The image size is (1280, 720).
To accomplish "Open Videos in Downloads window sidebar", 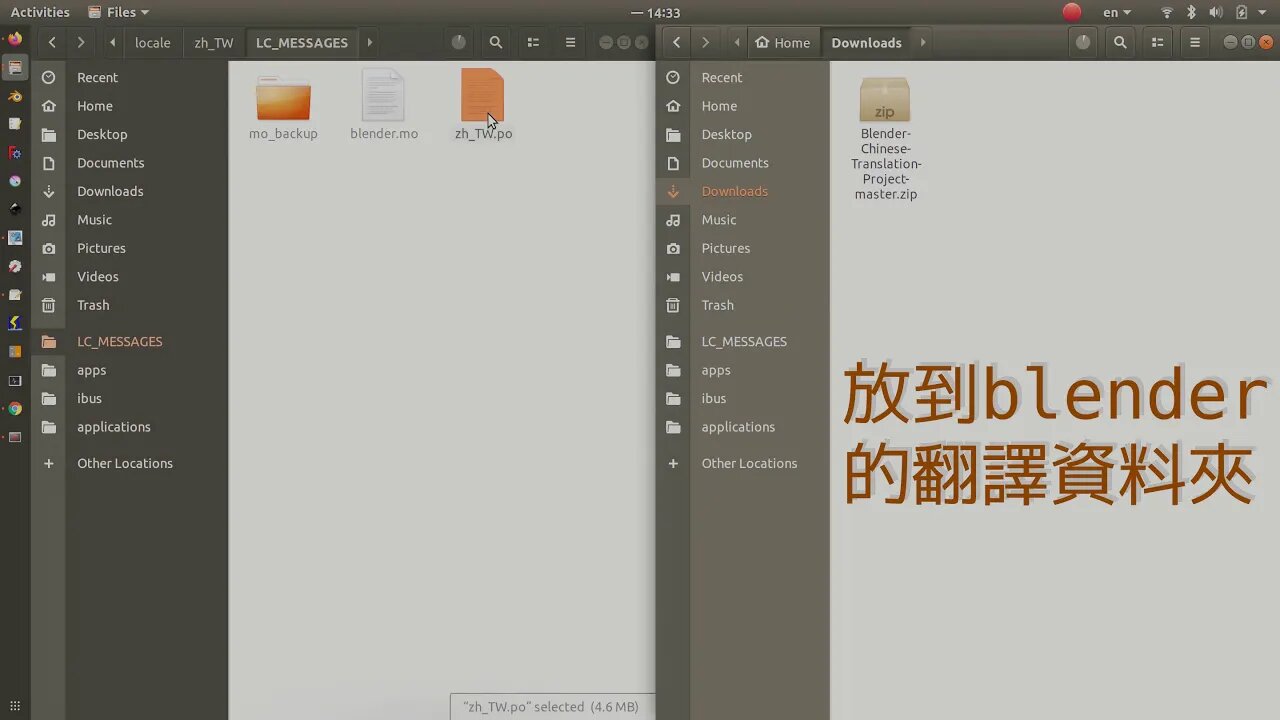I will (743, 277).
